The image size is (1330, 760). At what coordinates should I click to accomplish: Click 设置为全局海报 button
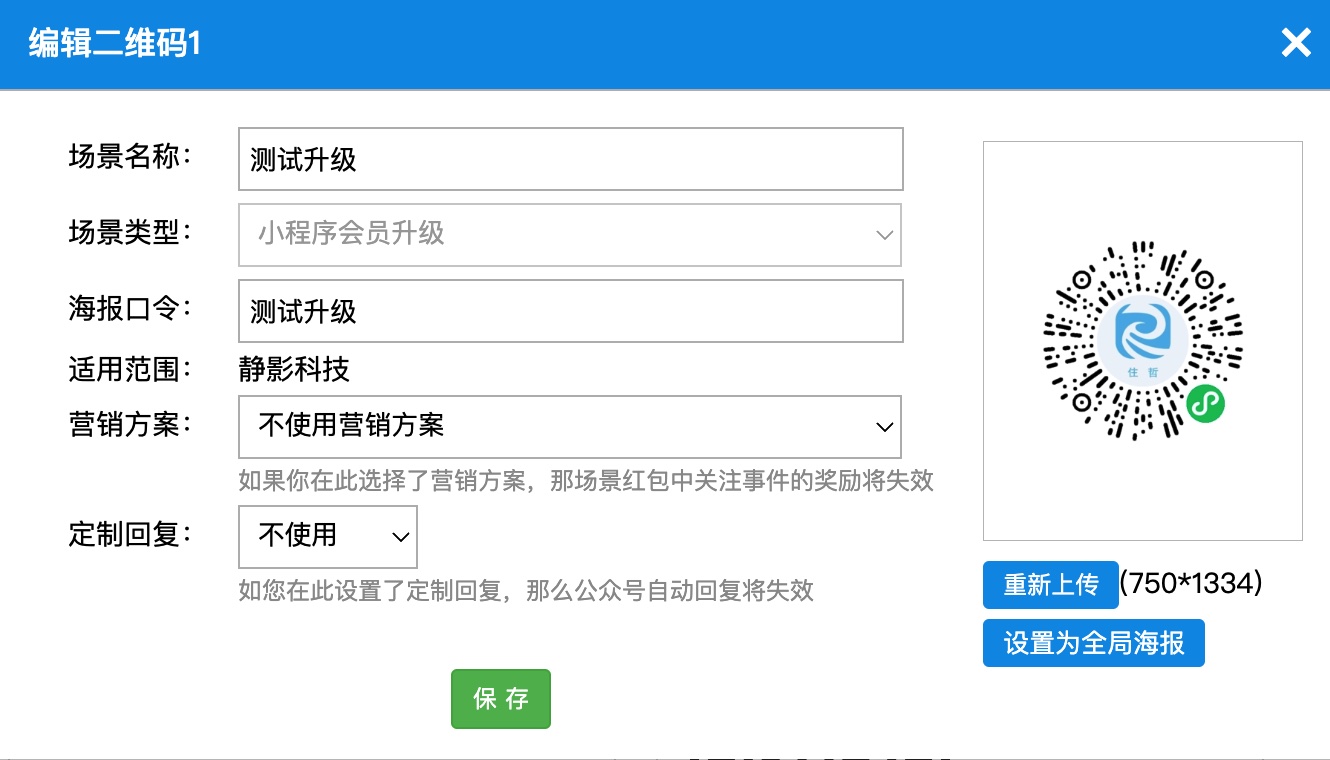[1093, 643]
